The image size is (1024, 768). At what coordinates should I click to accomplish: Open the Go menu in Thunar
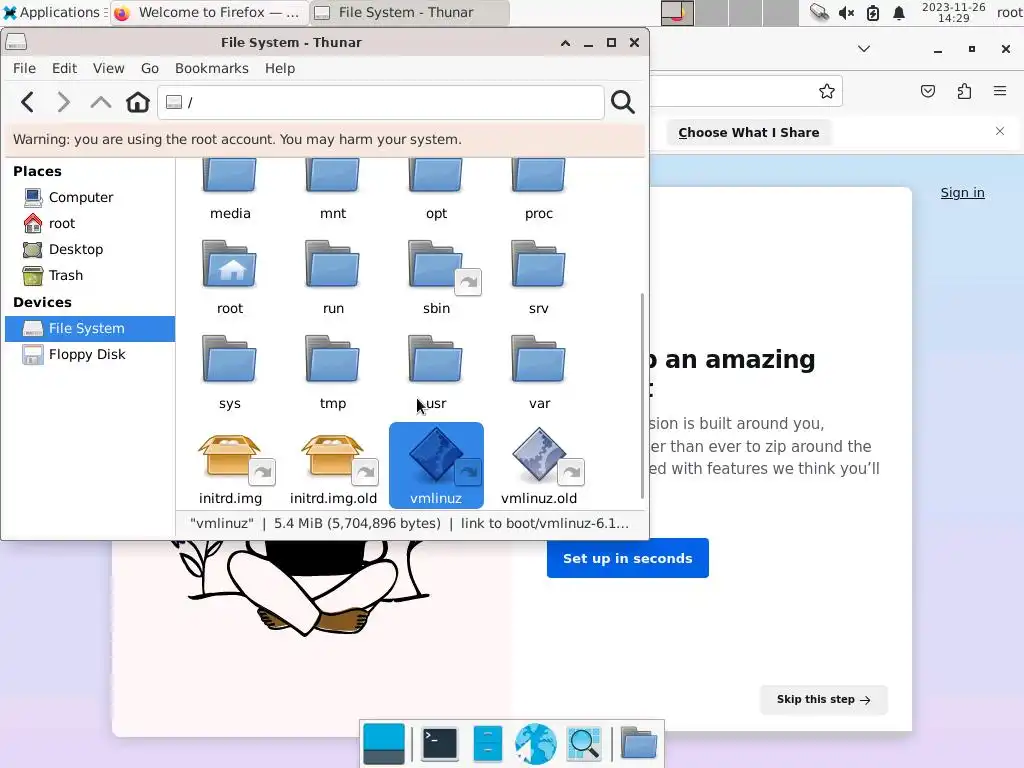tap(150, 69)
